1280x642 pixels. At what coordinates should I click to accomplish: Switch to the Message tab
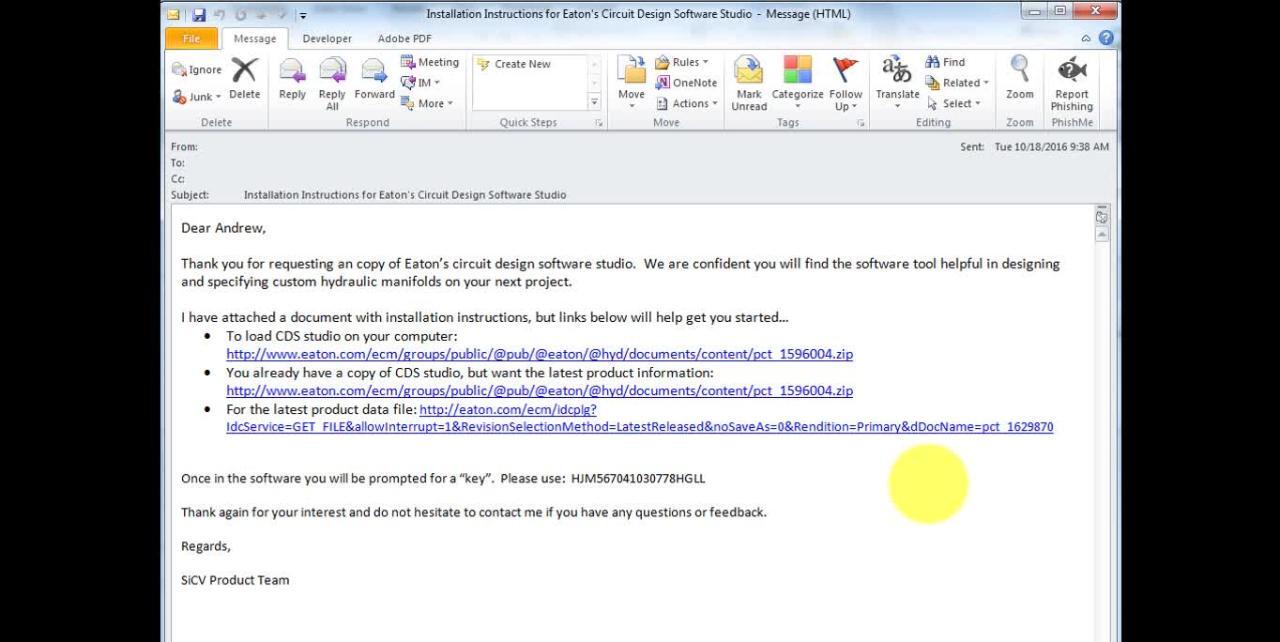point(254,39)
